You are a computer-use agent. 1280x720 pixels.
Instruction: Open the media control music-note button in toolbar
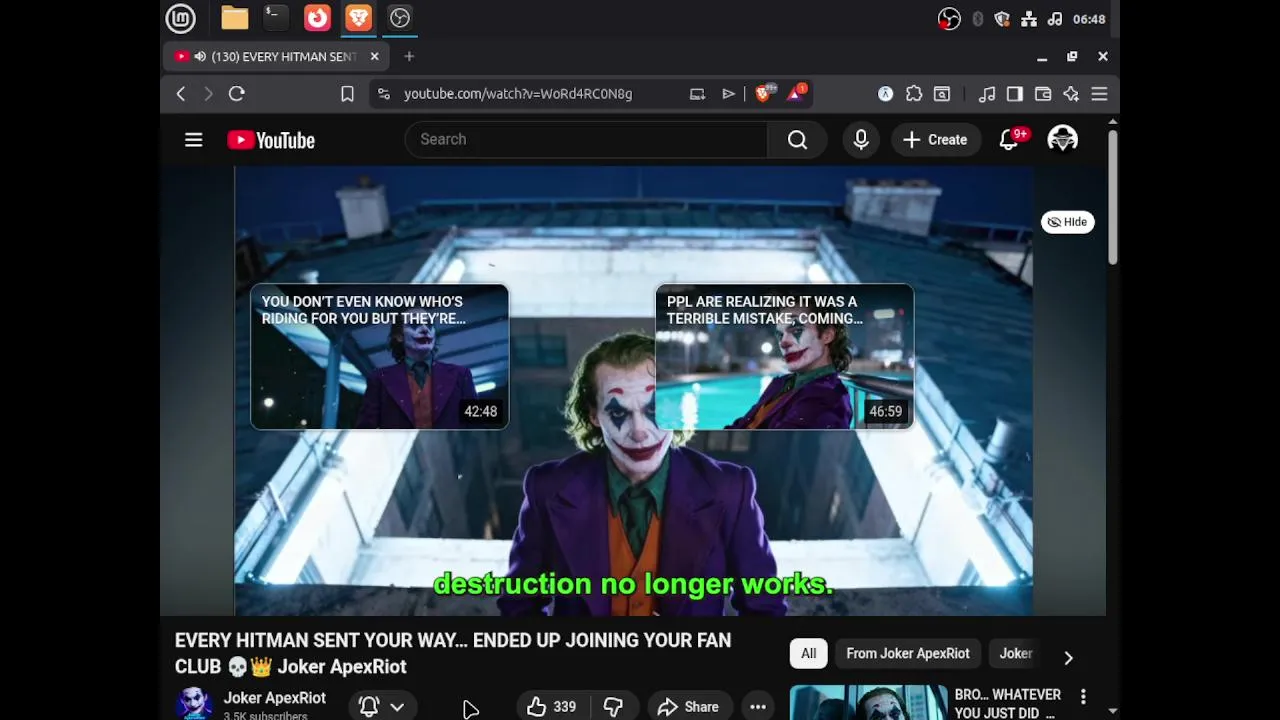pos(987,94)
